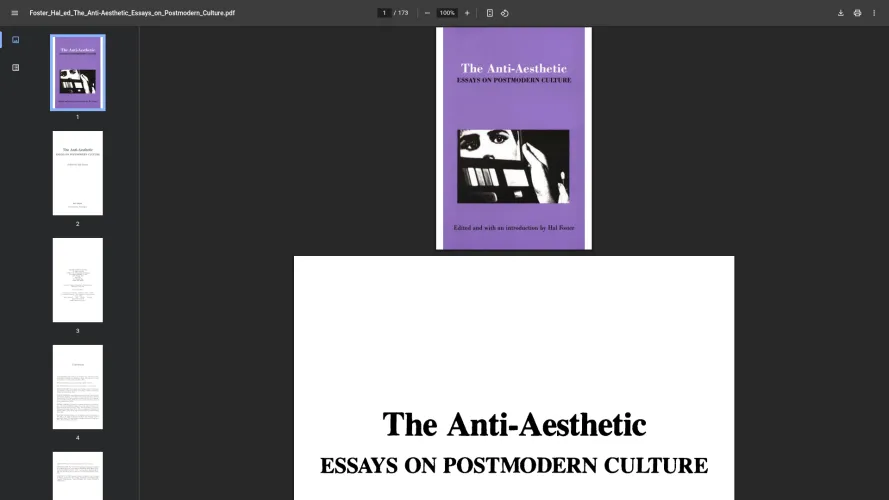
Task: Click the cover title 'The Anti-Aesthetic'
Action: coord(514,69)
